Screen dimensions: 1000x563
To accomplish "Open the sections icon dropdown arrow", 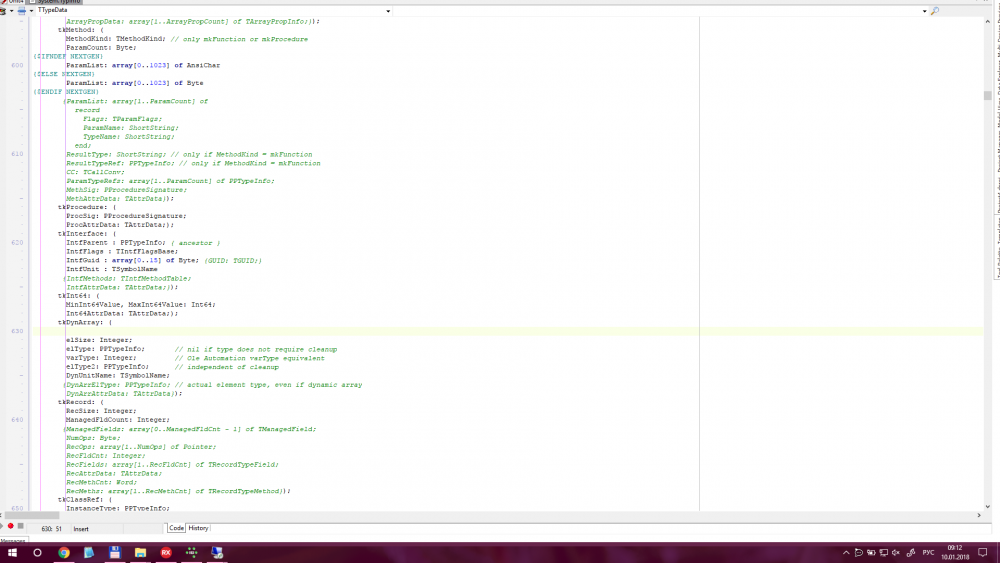I will (31, 10).
